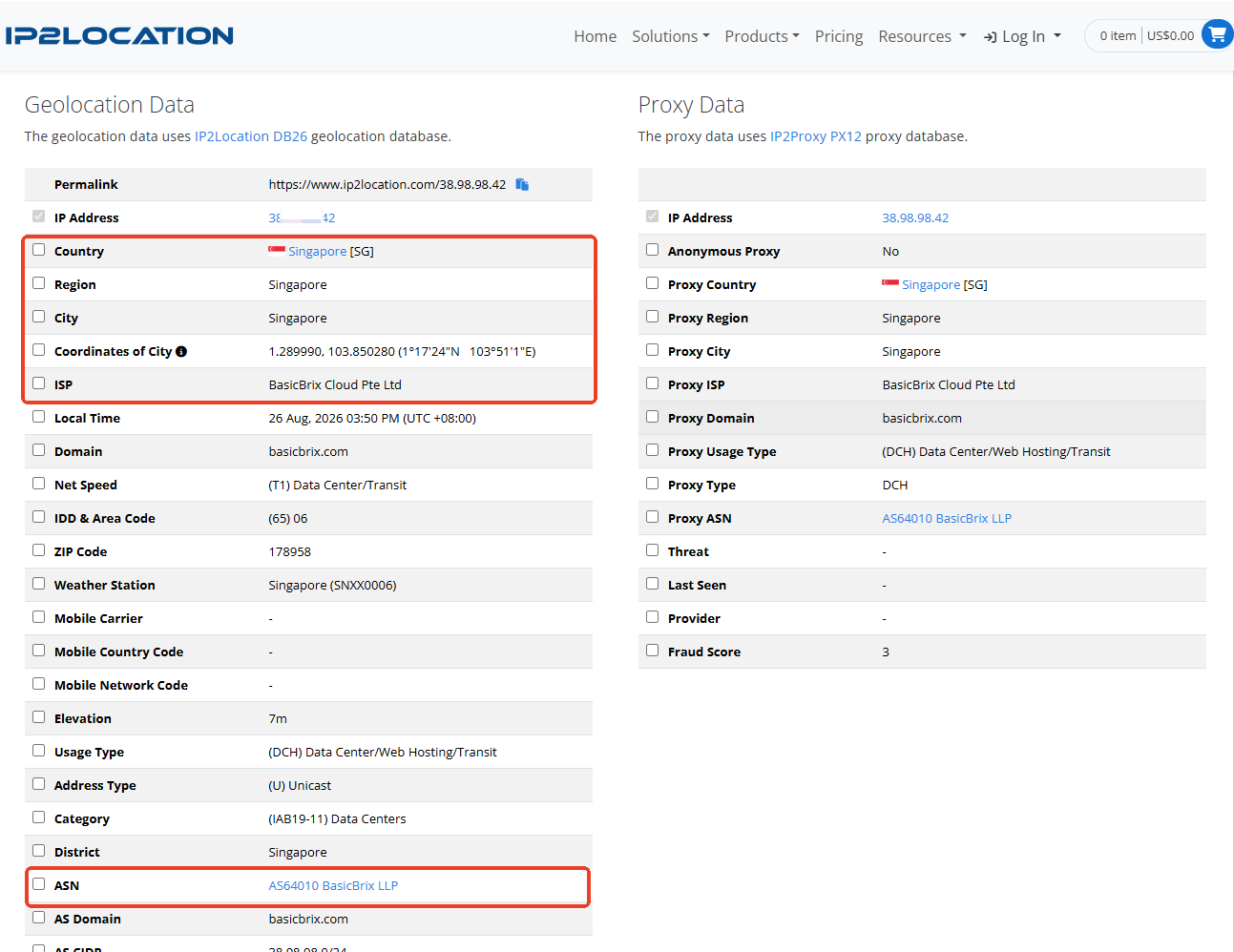
Task: Open the Resources dropdown menu
Action: click(922, 36)
